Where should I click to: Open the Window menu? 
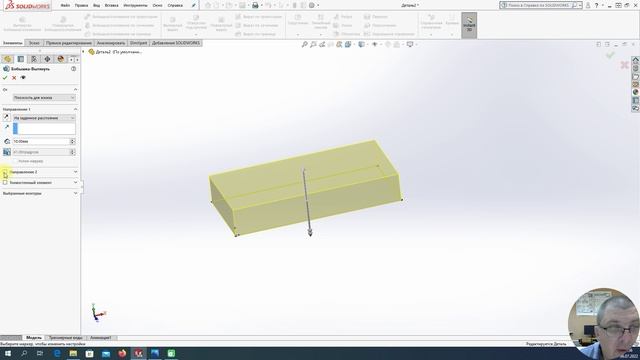pyautogui.click(x=157, y=6)
